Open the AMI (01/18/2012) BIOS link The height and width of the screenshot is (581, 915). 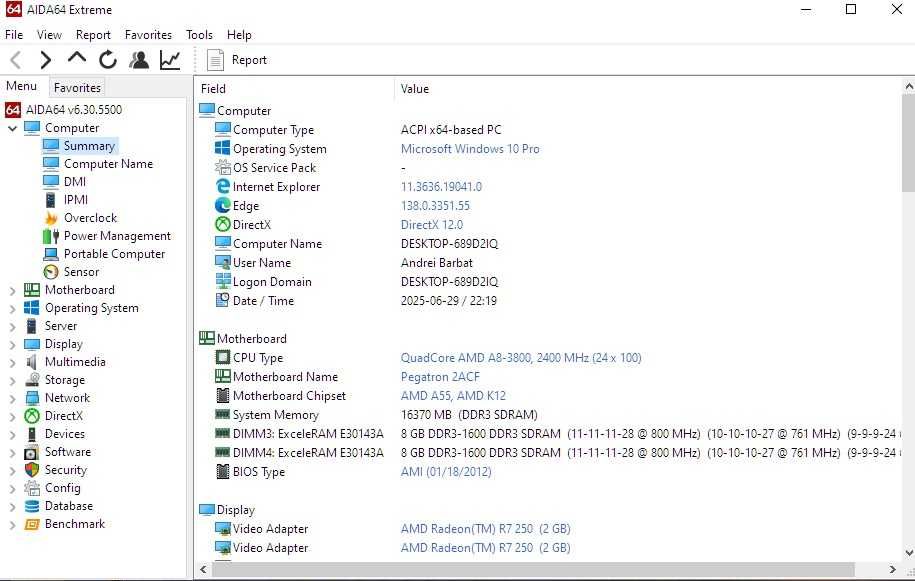point(446,471)
